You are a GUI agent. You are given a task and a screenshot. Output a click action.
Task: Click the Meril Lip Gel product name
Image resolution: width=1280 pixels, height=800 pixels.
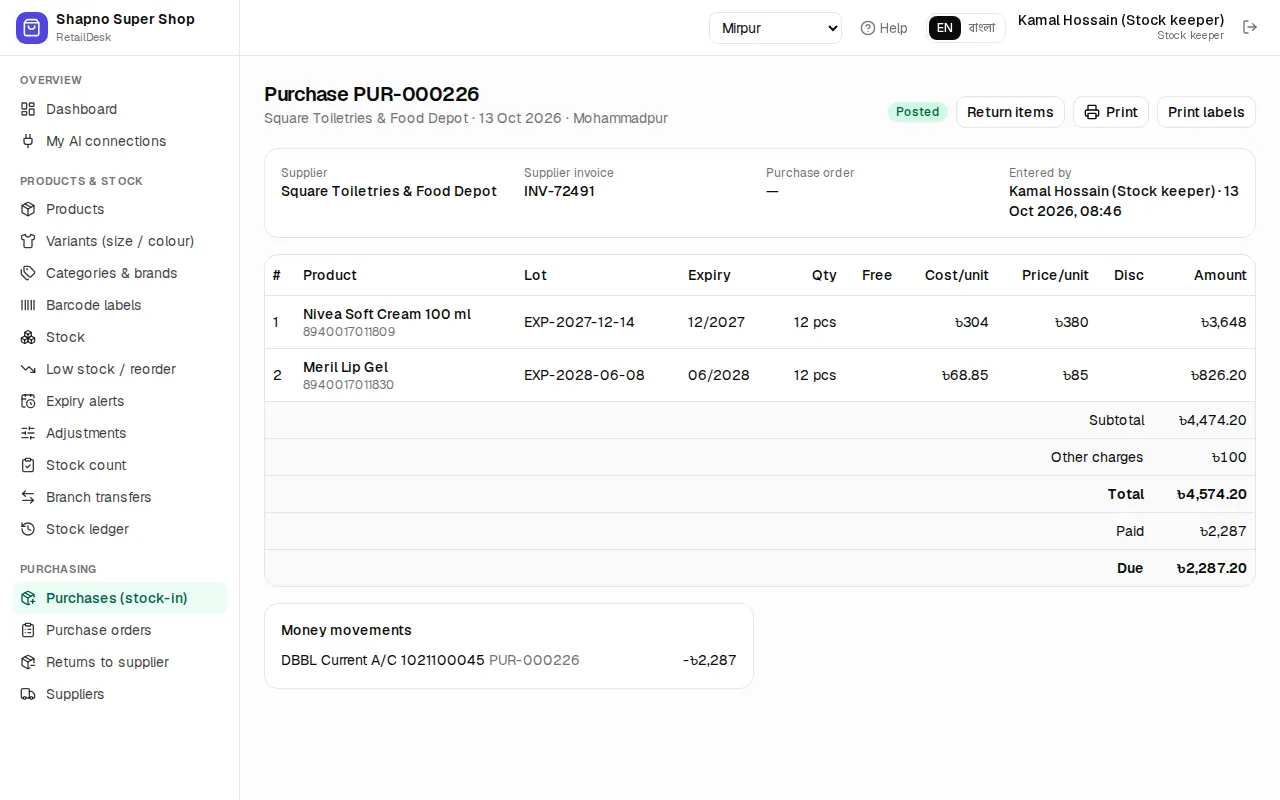(345, 367)
